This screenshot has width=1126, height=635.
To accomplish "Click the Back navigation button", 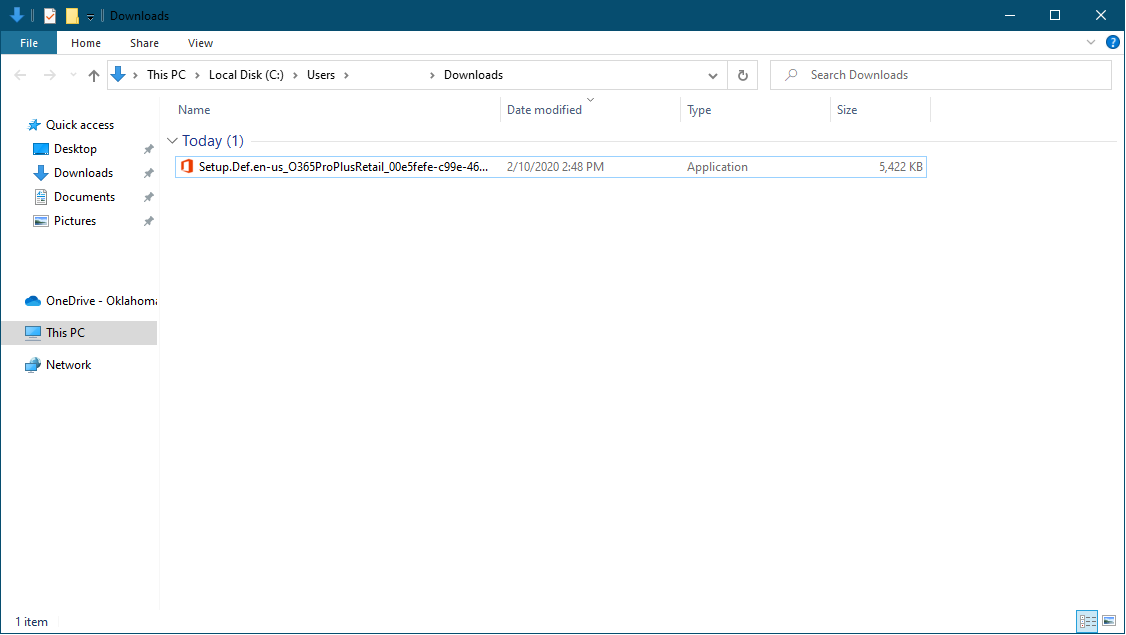I will 20,74.
